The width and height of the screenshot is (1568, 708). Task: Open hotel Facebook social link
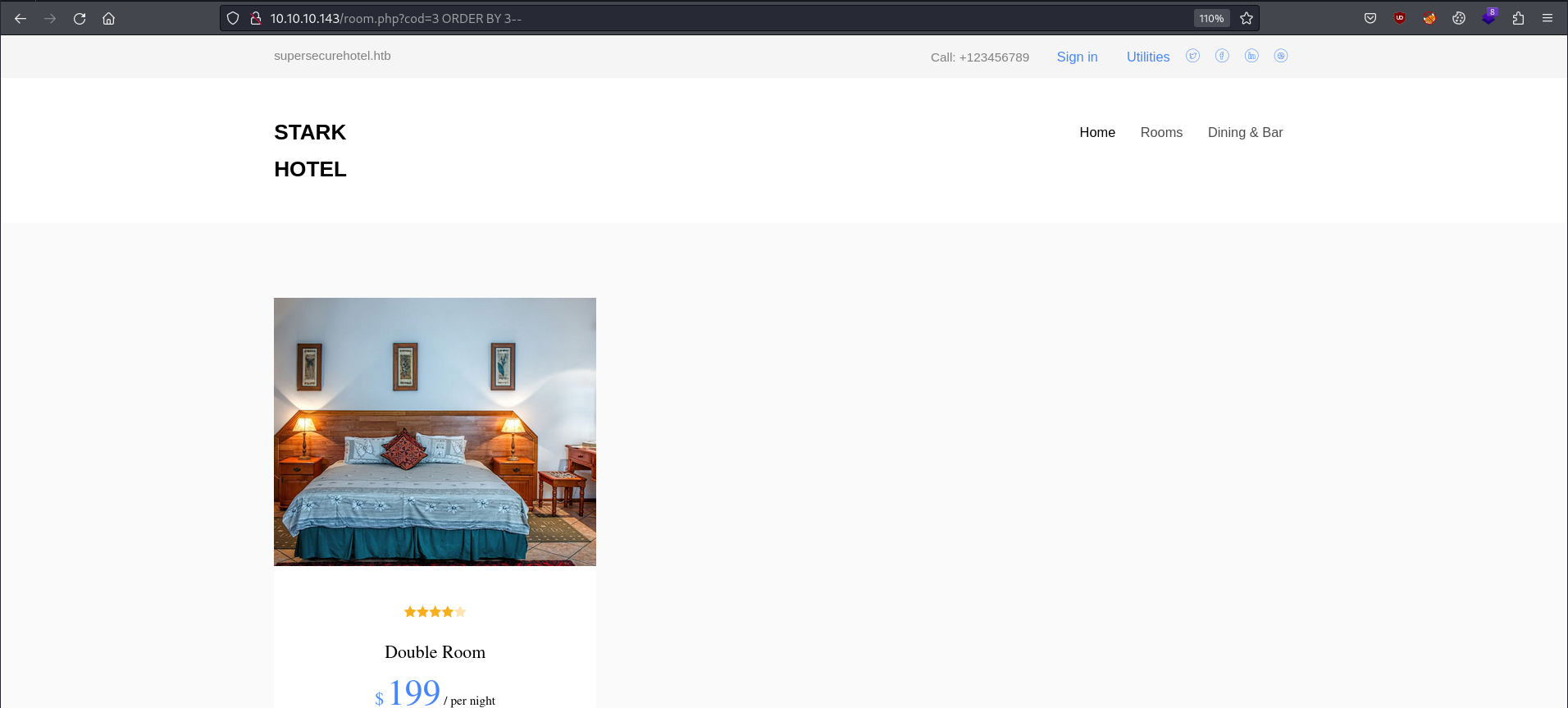pyautogui.click(x=1222, y=56)
